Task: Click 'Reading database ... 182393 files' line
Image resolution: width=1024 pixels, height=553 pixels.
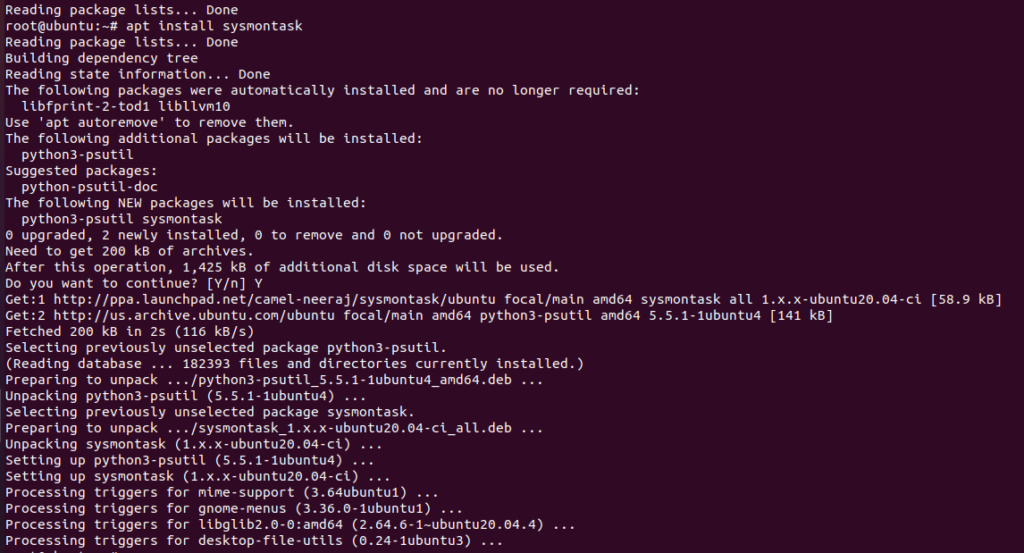Action: tap(295, 364)
